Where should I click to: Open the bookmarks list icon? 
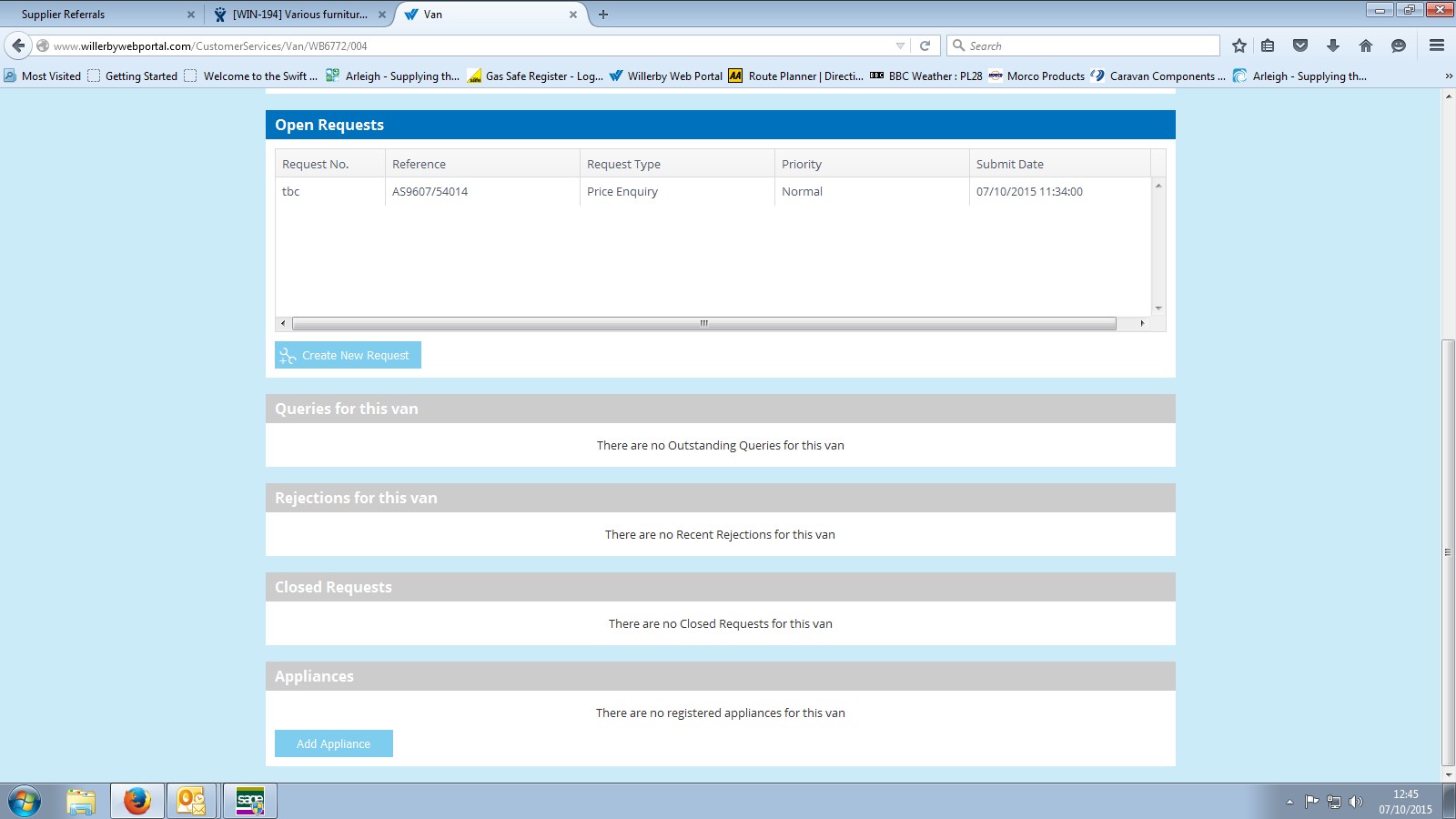click(1268, 45)
